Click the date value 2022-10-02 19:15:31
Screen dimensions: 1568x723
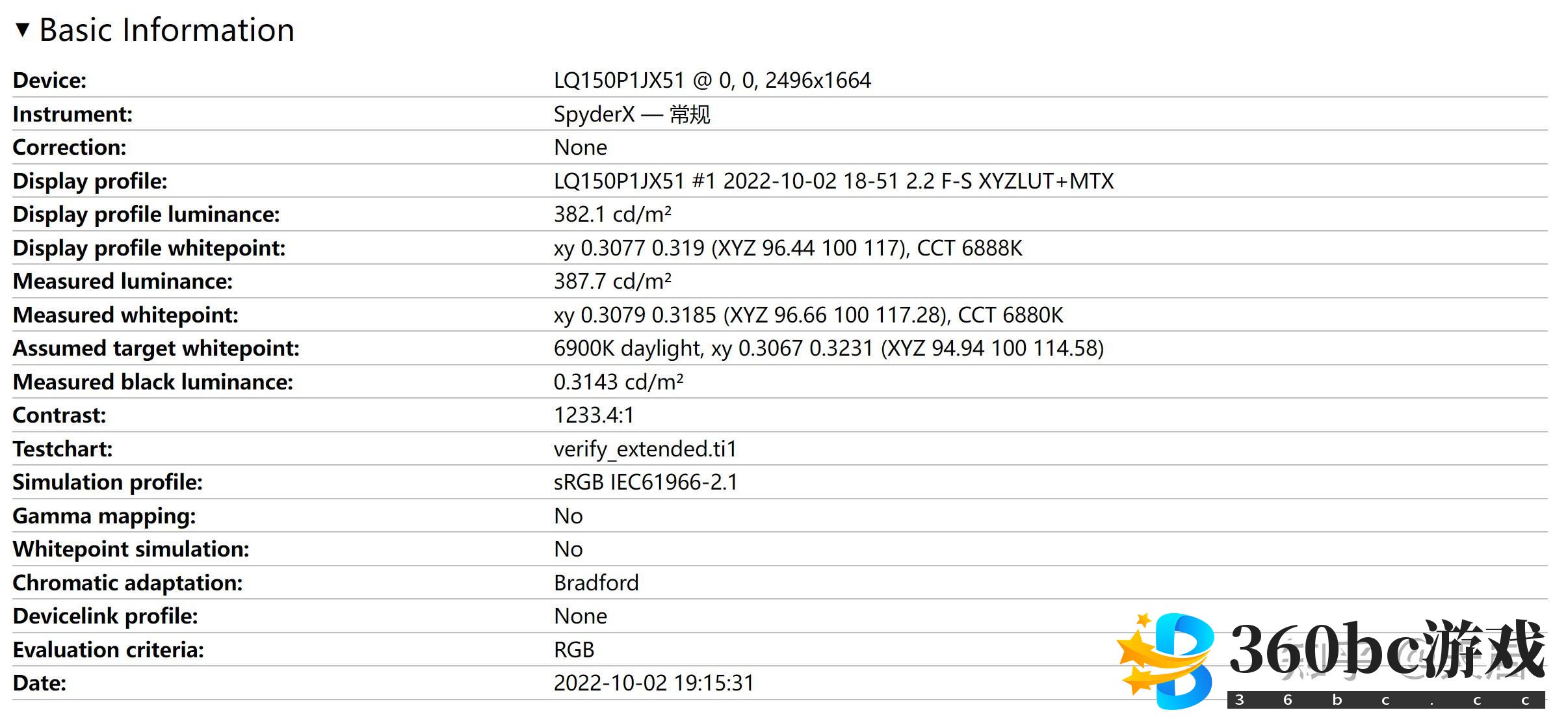653,683
